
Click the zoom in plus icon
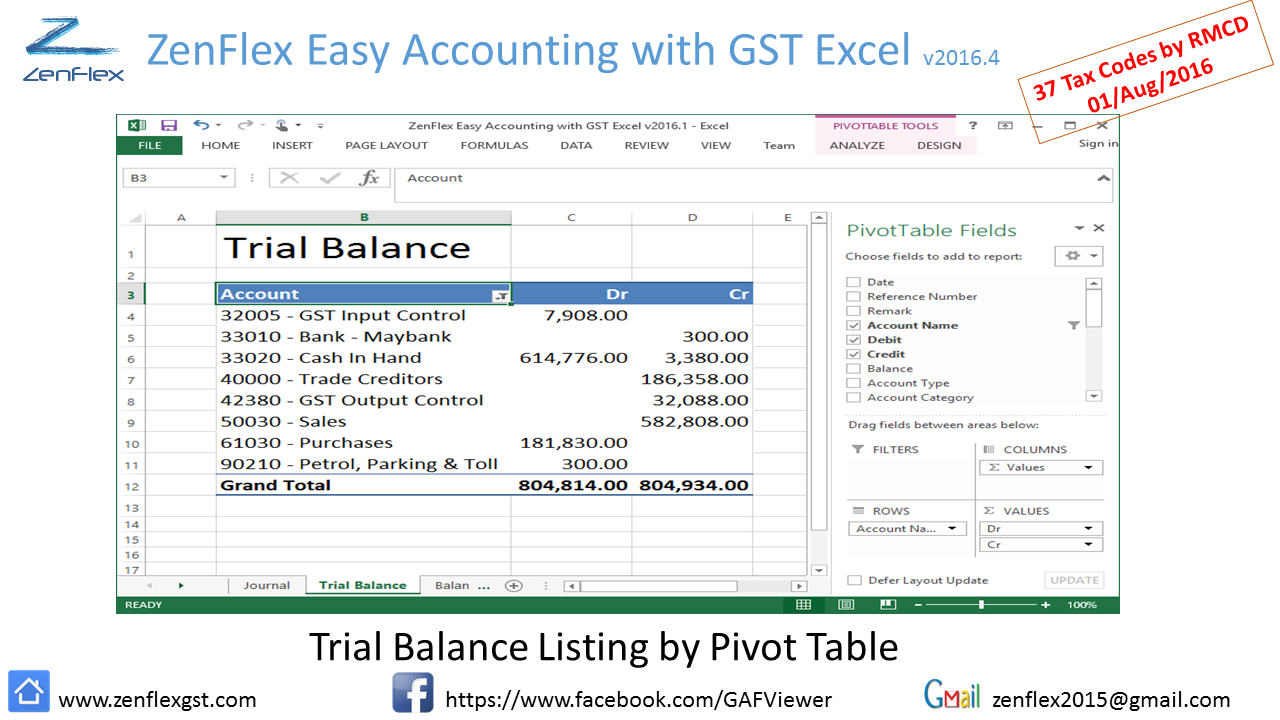click(1046, 605)
